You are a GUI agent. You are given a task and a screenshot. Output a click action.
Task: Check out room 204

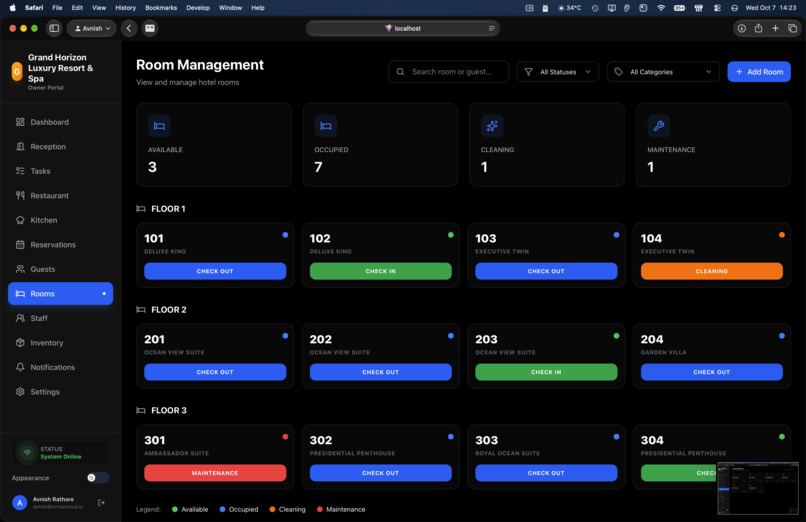pyautogui.click(x=711, y=372)
